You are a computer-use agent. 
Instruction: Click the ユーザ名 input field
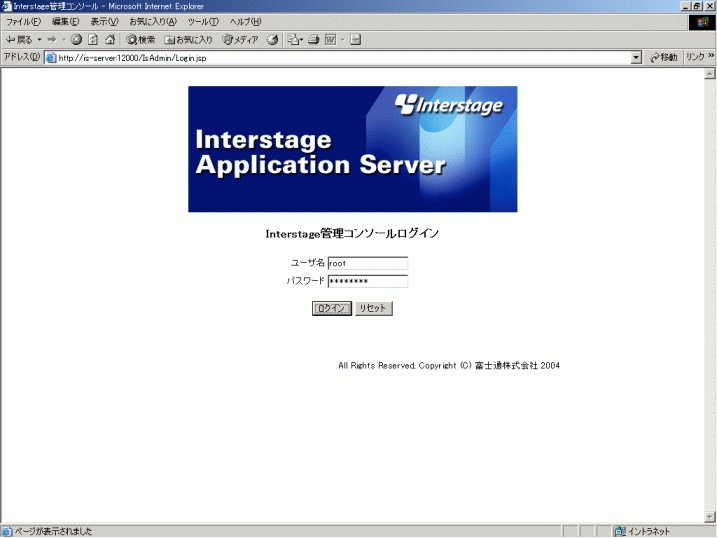[368, 263]
